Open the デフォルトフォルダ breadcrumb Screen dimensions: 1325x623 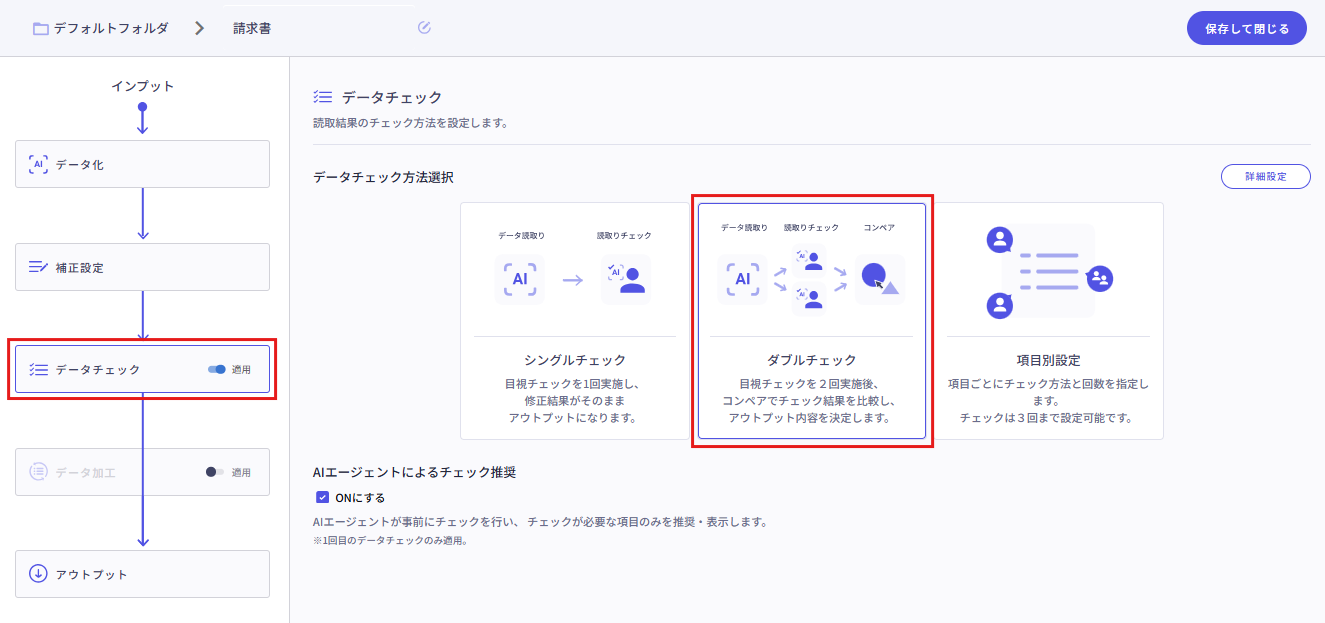click(x=111, y=28)
